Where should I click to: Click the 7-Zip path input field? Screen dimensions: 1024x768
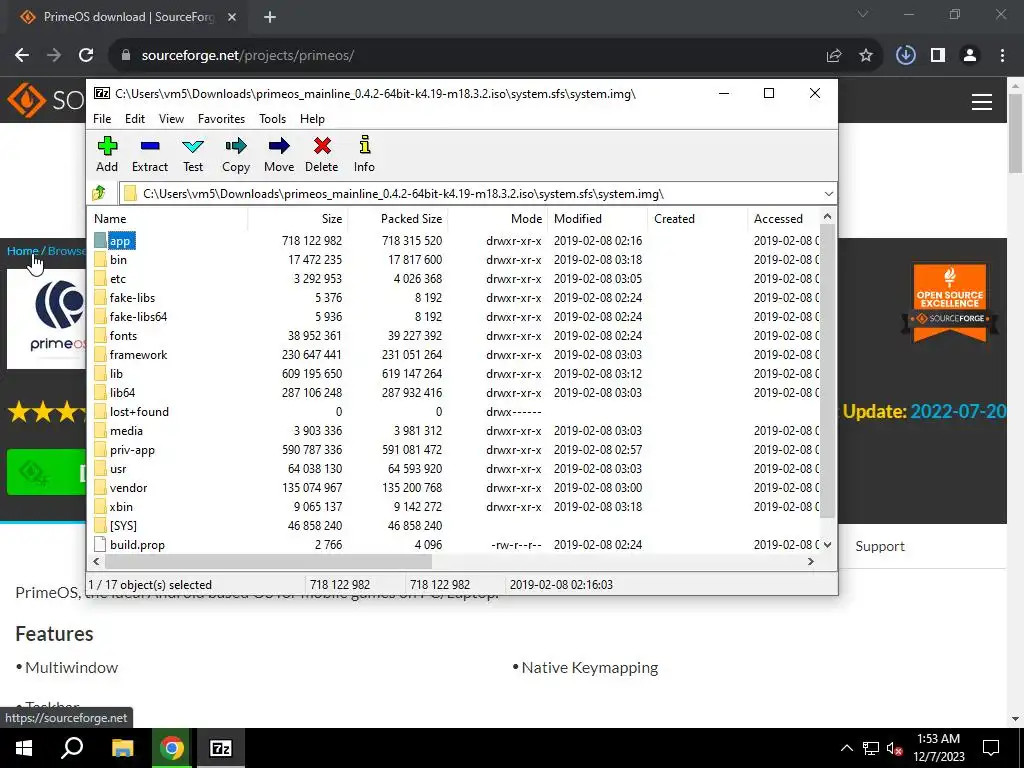[477, 194]
